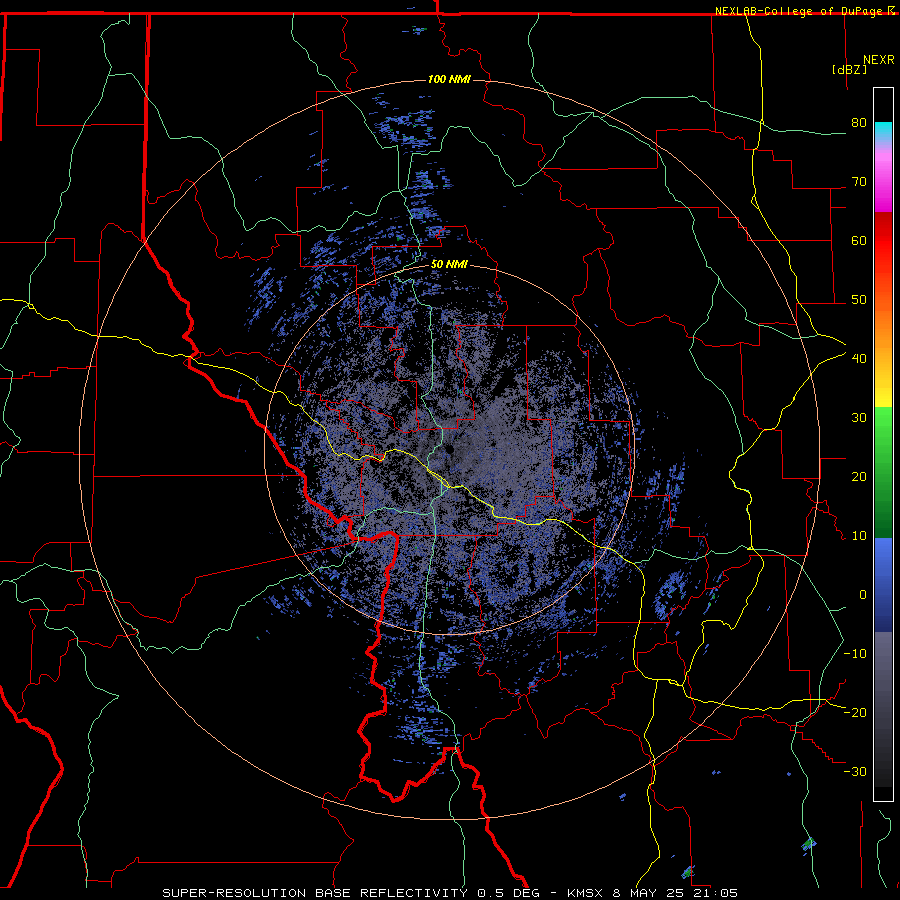Viewport: 900px width, 900px height.
Task: Click the 70 value on the dBZ scale
Action: [859, 182]
